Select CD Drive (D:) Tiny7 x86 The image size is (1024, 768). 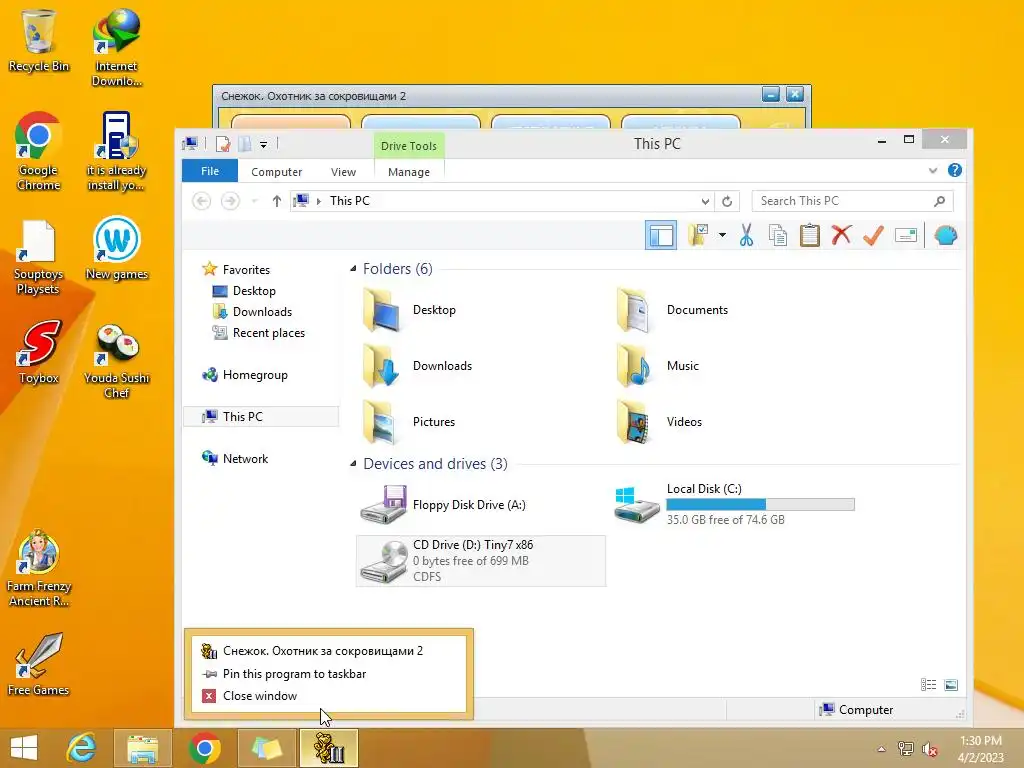tap(481, 561)
